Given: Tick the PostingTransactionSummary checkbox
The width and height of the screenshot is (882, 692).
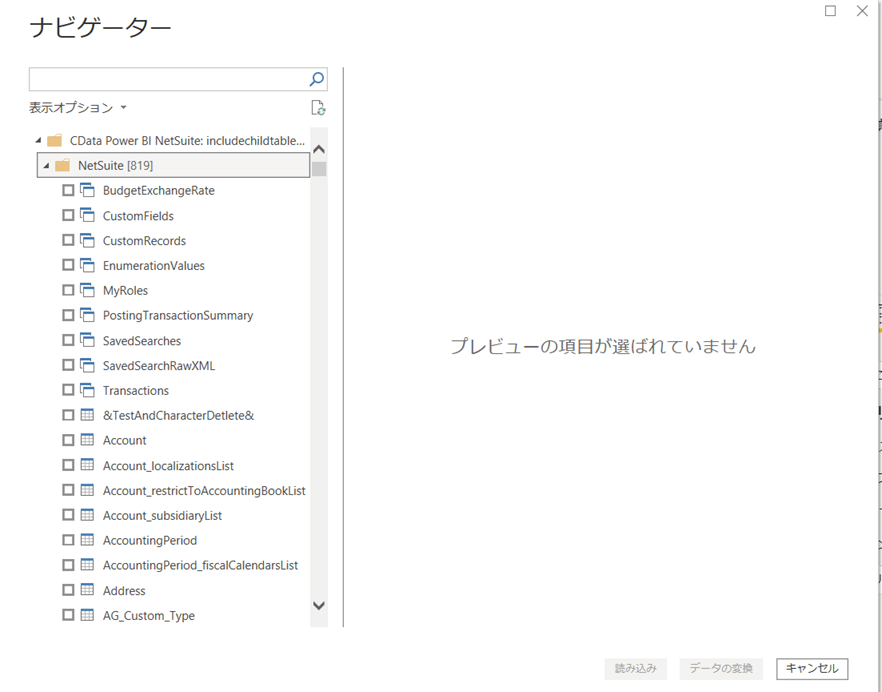Looking at the screenshot, I should tap(68, 315).
